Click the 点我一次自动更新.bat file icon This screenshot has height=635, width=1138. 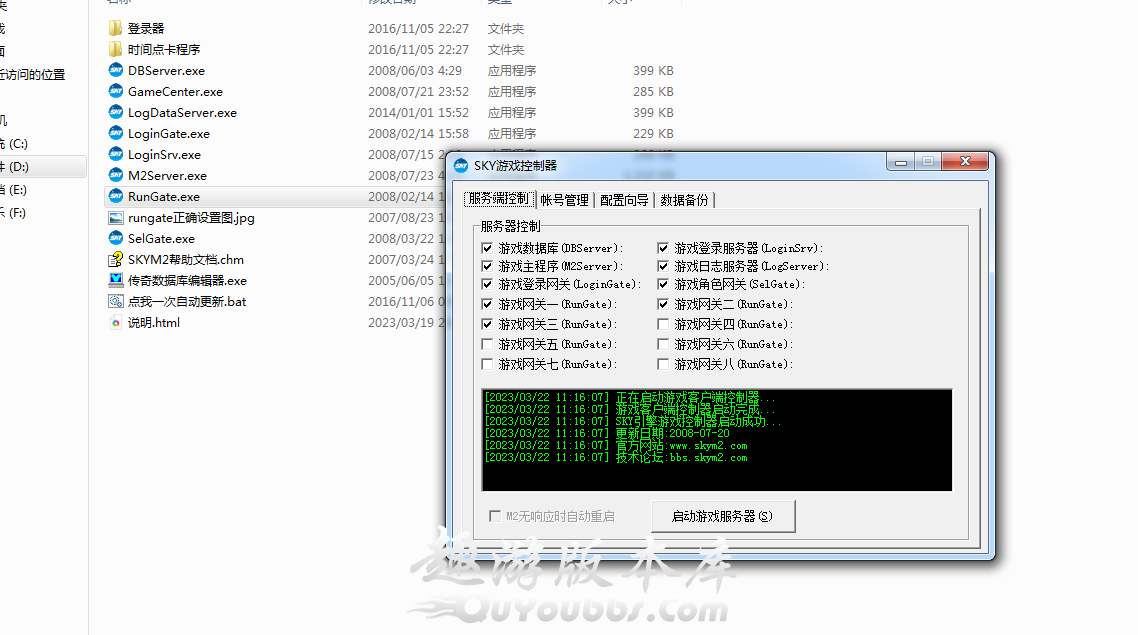point(115,301)
